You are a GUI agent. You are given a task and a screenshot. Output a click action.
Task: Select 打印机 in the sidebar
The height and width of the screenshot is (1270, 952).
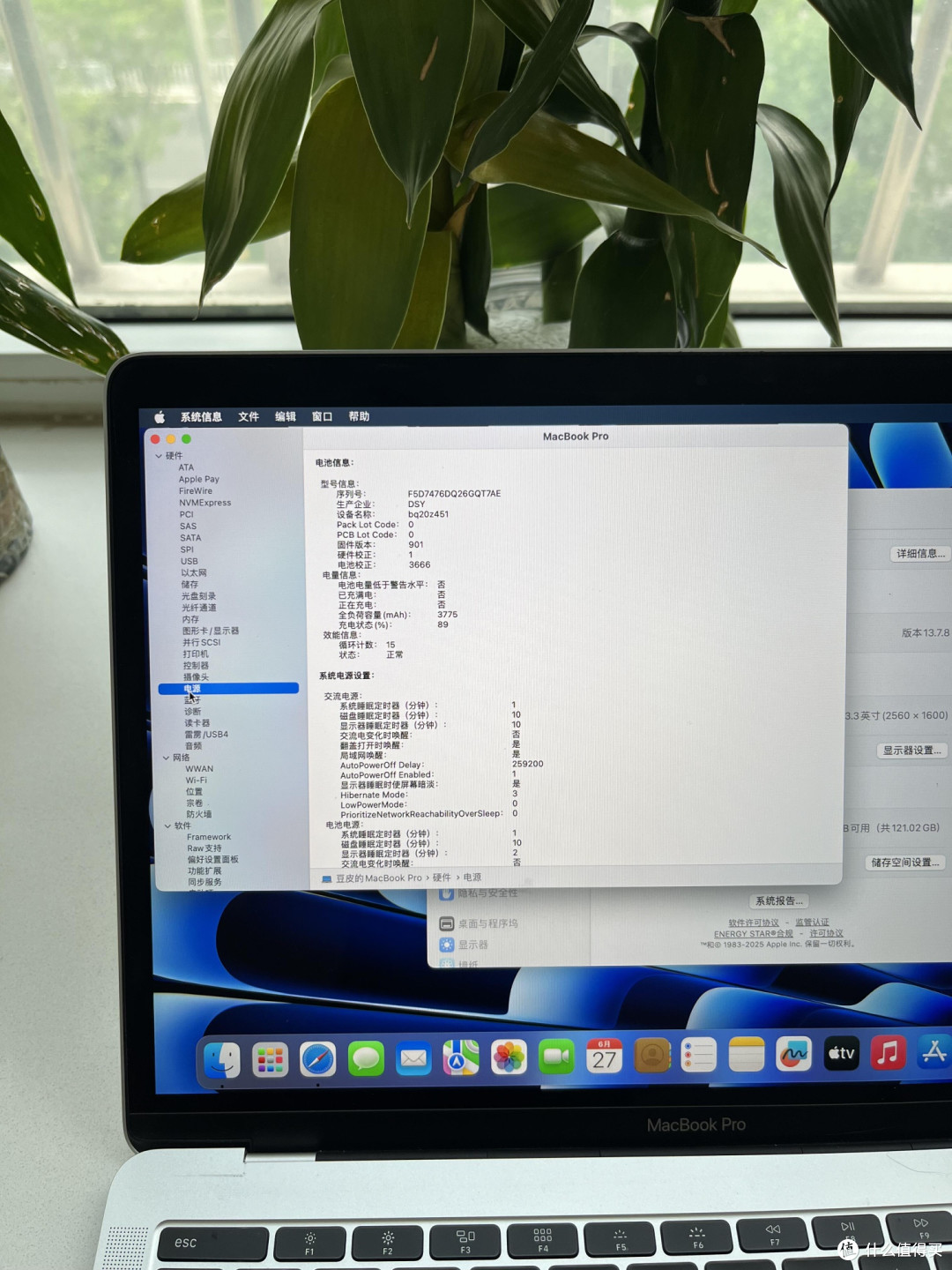pos(196,654)
